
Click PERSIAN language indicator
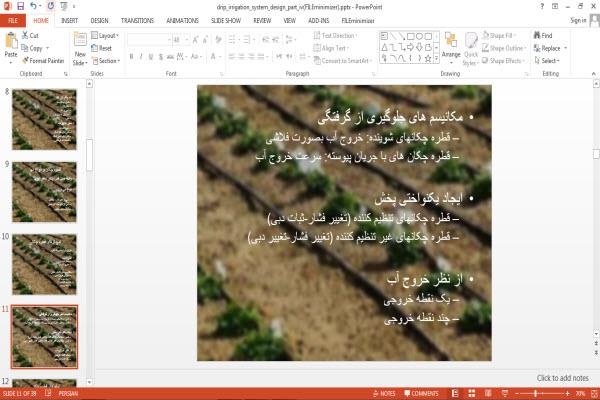coord(68,393)
